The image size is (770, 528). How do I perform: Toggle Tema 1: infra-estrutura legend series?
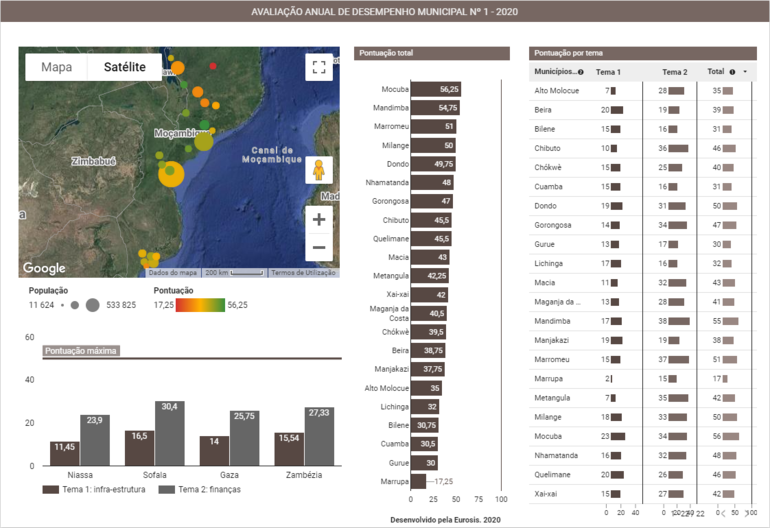[x=102, y=489]
